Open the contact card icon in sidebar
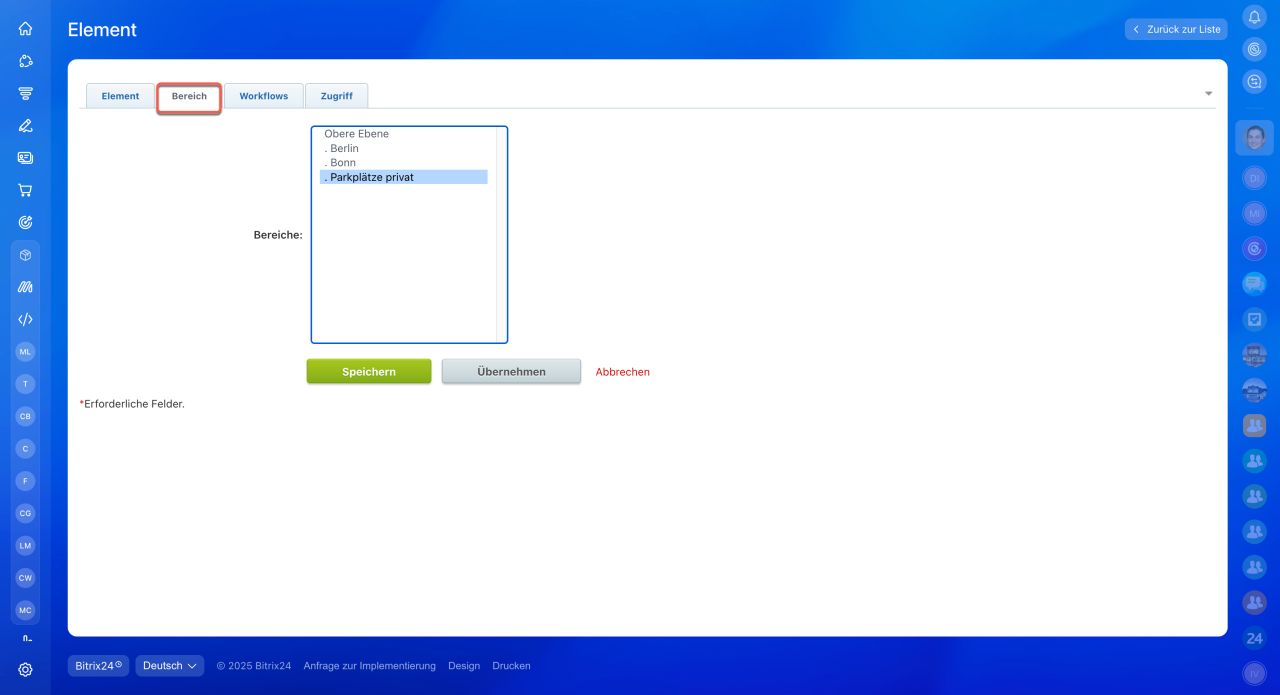 (x=25, y=158)
